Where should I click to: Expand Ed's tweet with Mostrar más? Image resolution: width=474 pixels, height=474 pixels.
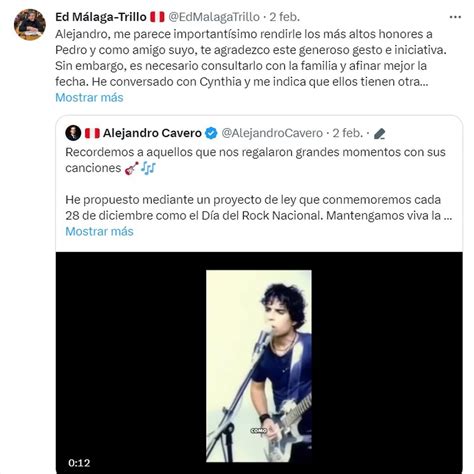pos(89,98)
